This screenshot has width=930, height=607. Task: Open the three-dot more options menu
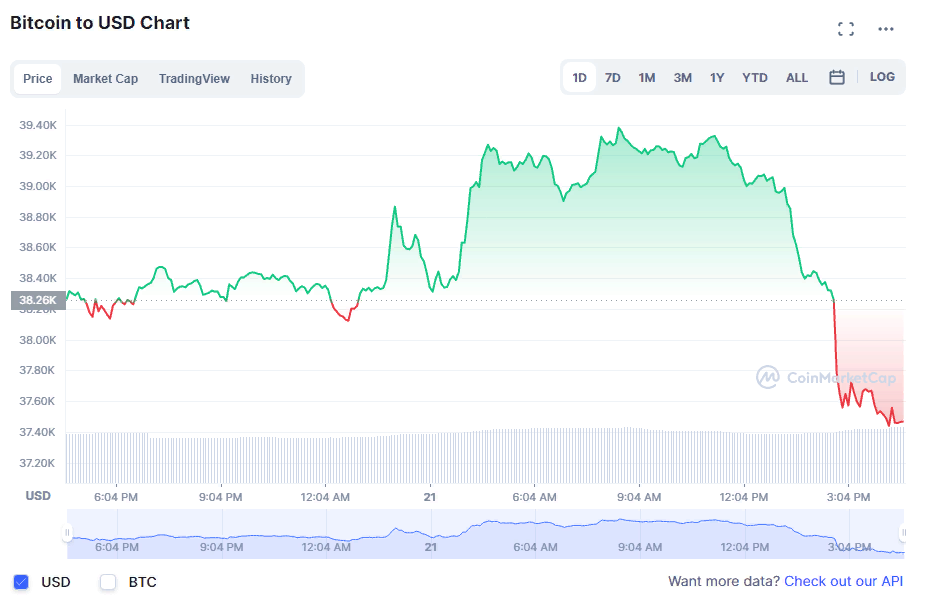pyautogui.click(x=885, y=29)
